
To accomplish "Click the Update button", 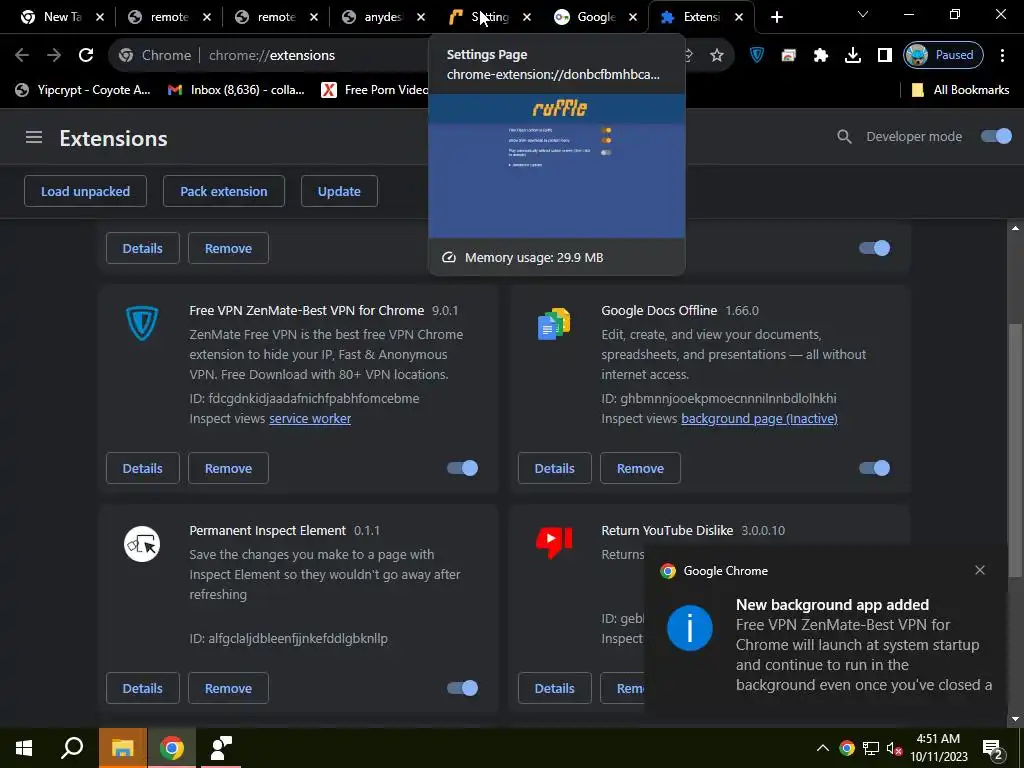I will pyautogui.click(x=339, y=191).
